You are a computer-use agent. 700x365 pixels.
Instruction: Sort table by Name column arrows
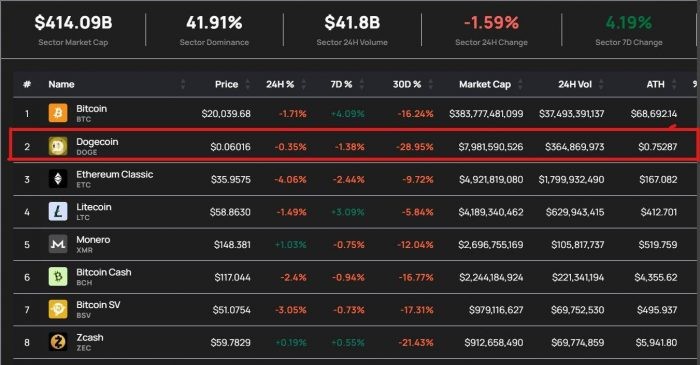[183, 84]
